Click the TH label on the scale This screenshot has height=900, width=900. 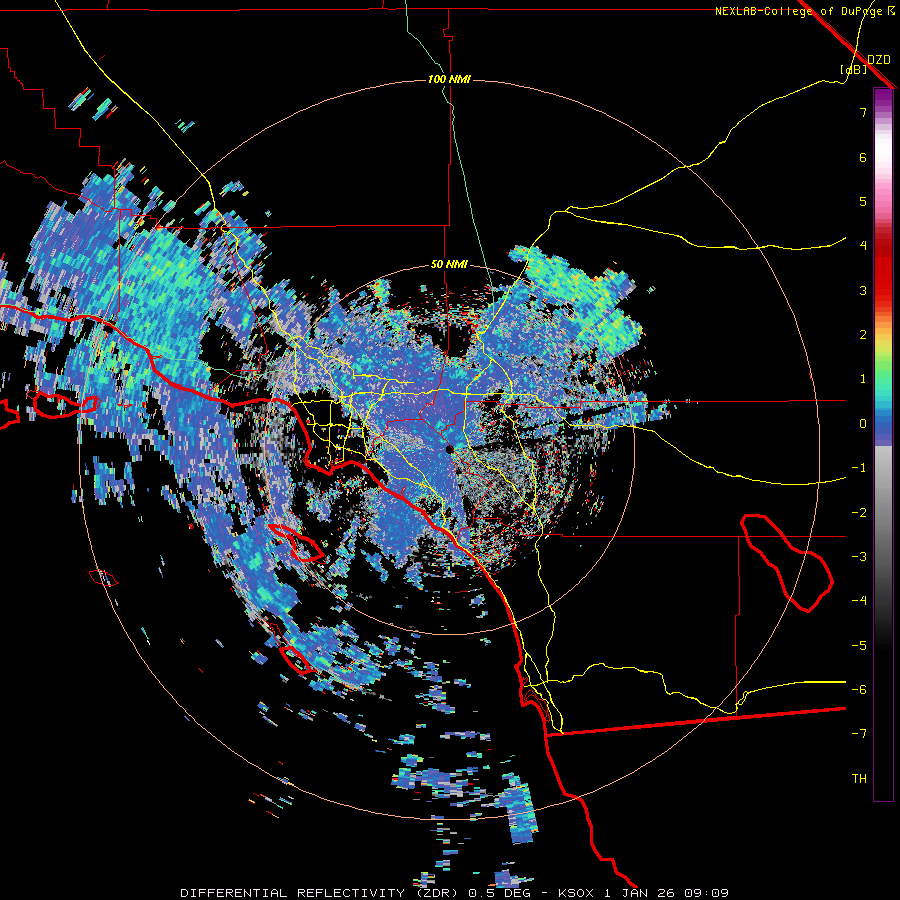(859, 778)
